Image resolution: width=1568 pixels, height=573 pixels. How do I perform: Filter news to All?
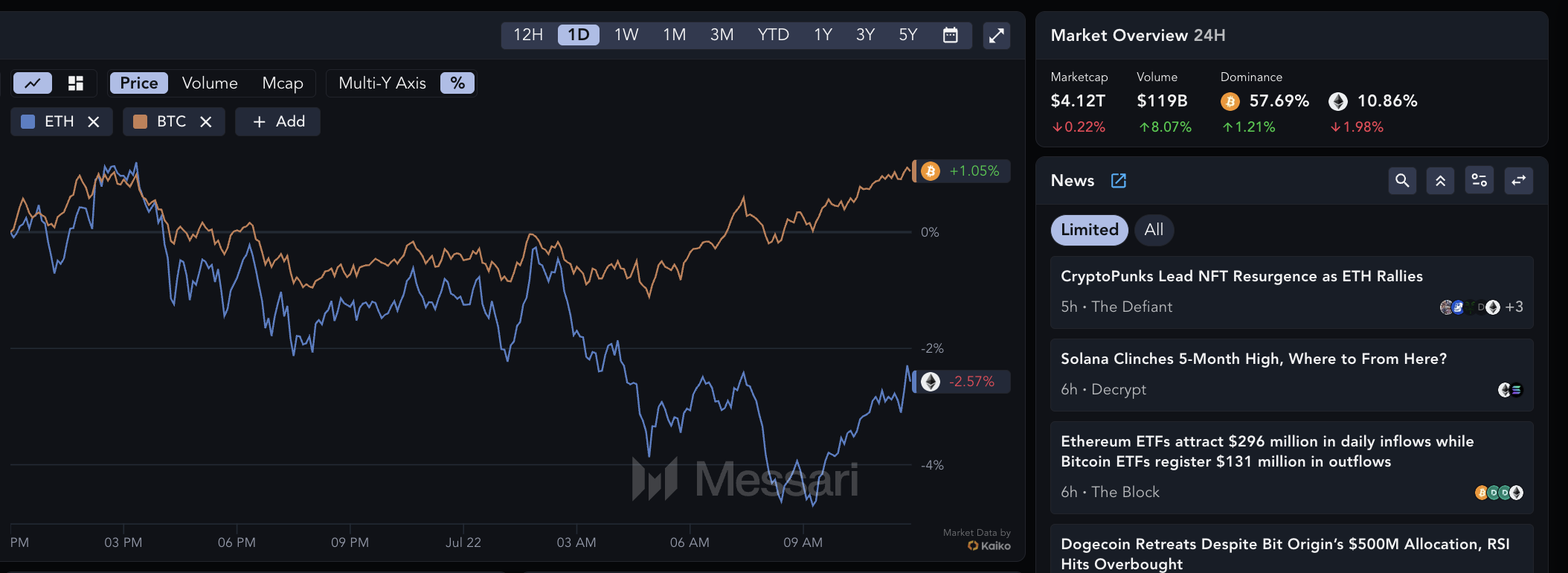[1154, 230]
